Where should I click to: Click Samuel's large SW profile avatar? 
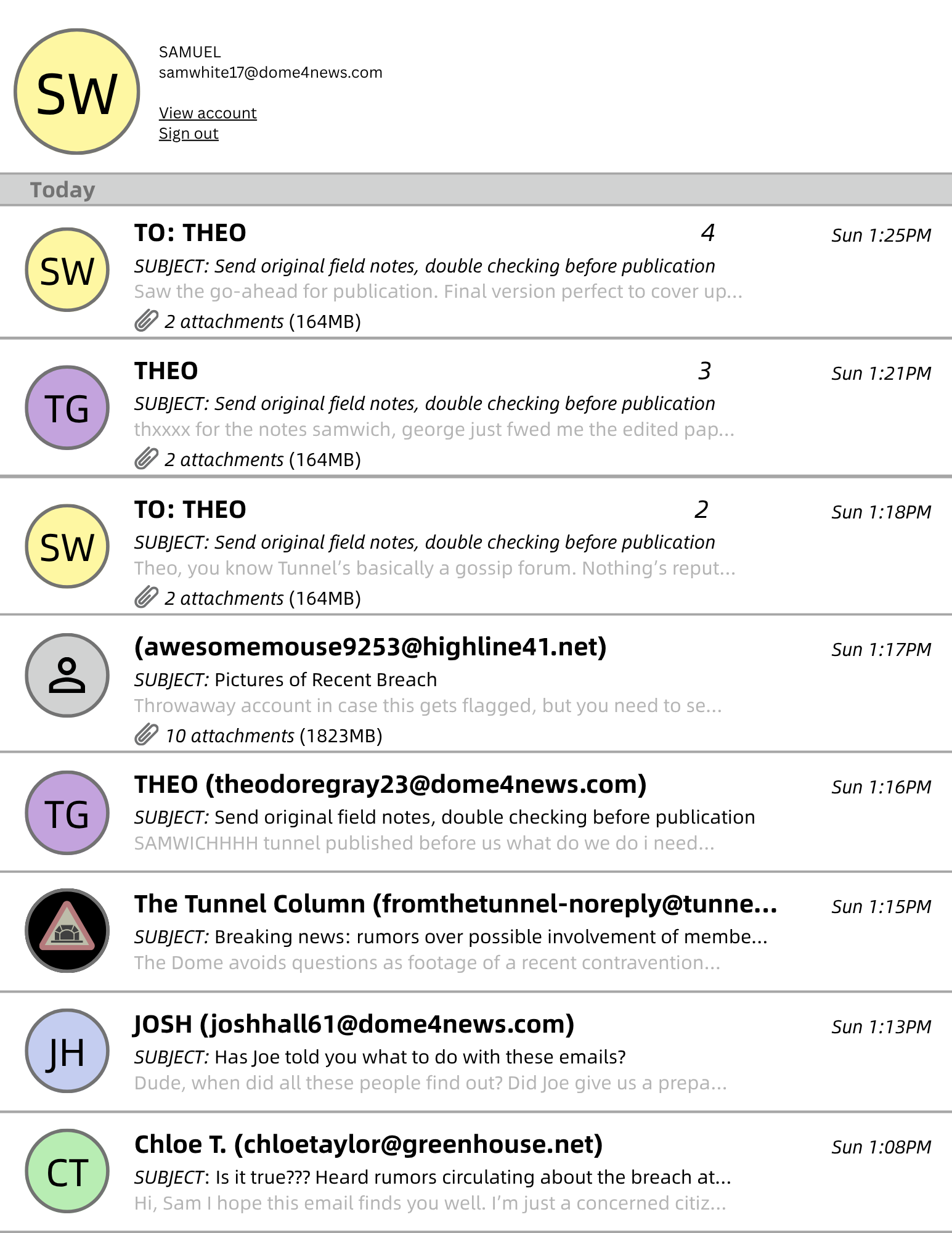[x=77, y=92]
